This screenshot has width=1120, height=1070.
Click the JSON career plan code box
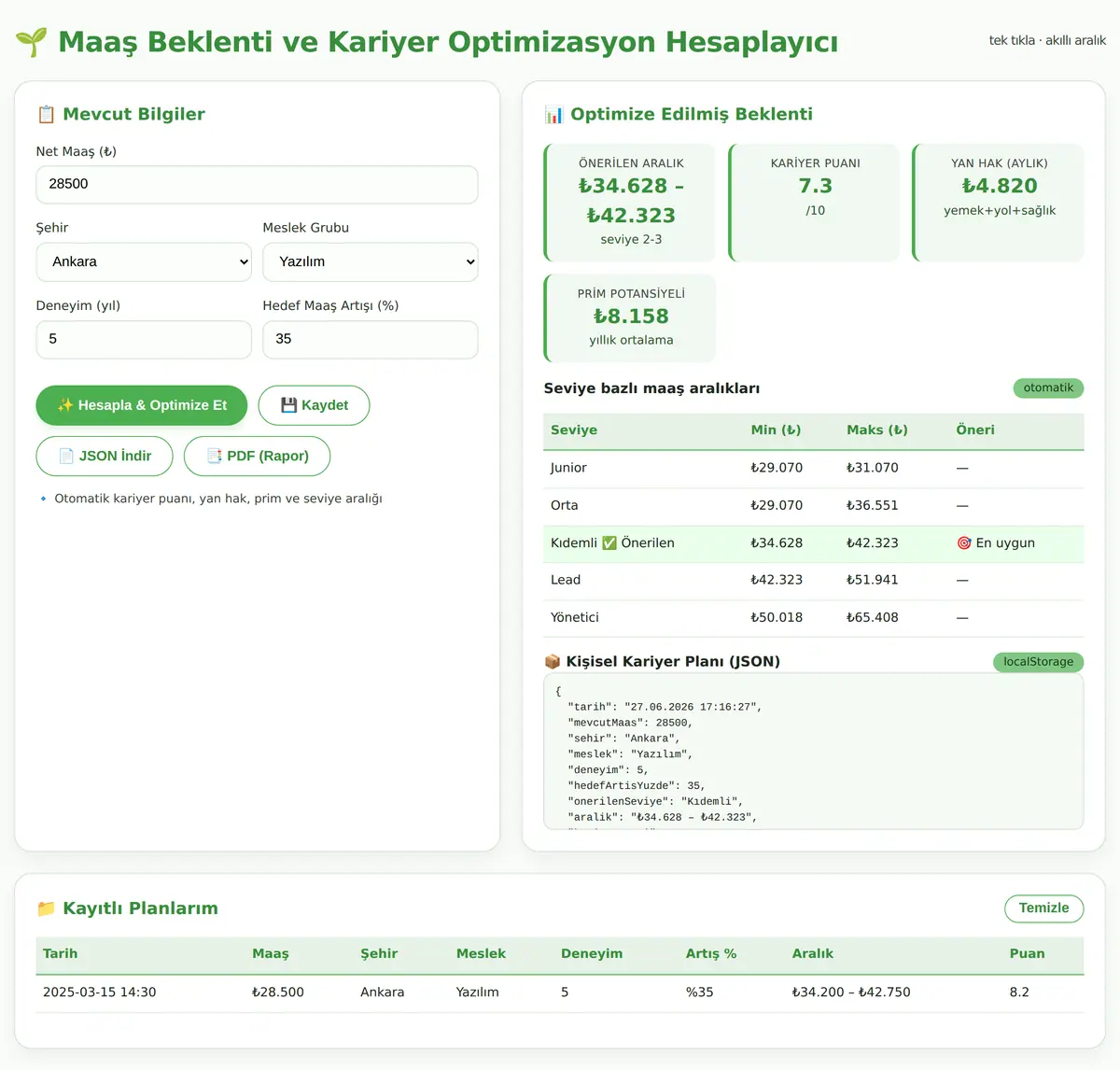click(814, 752)
